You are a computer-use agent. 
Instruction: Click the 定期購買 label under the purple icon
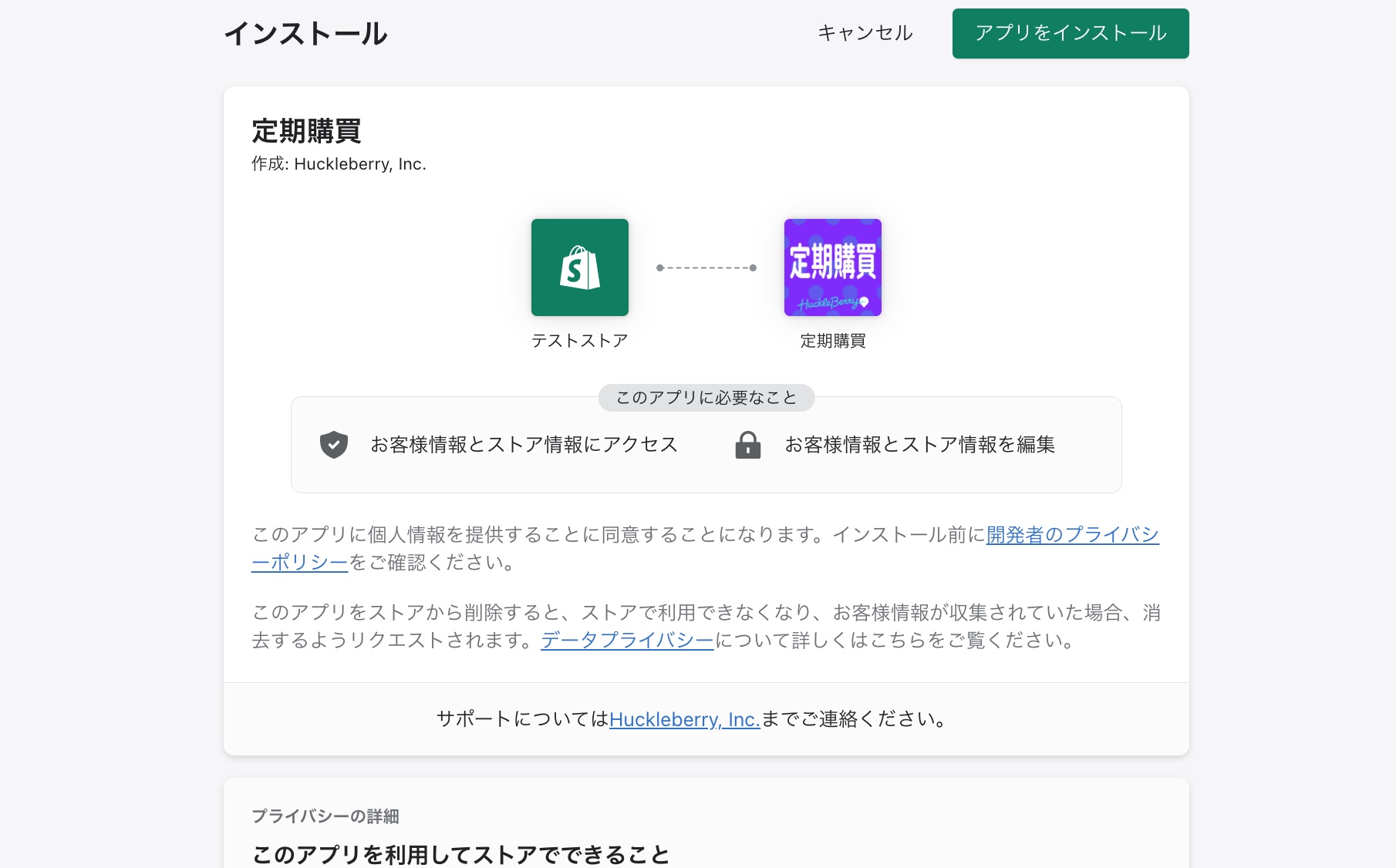pos(832,341)
